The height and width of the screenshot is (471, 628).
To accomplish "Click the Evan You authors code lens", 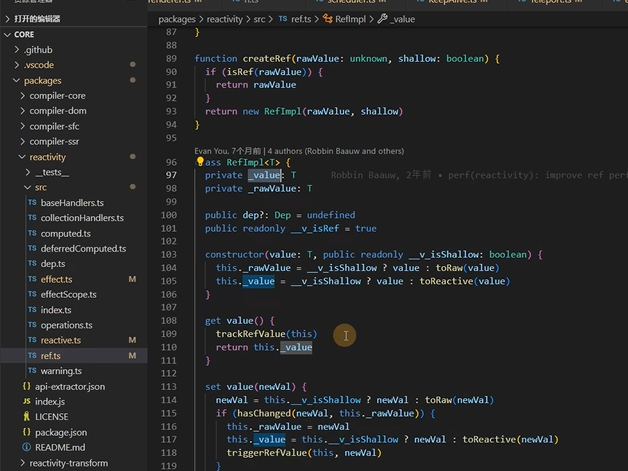I will (299, 151).
